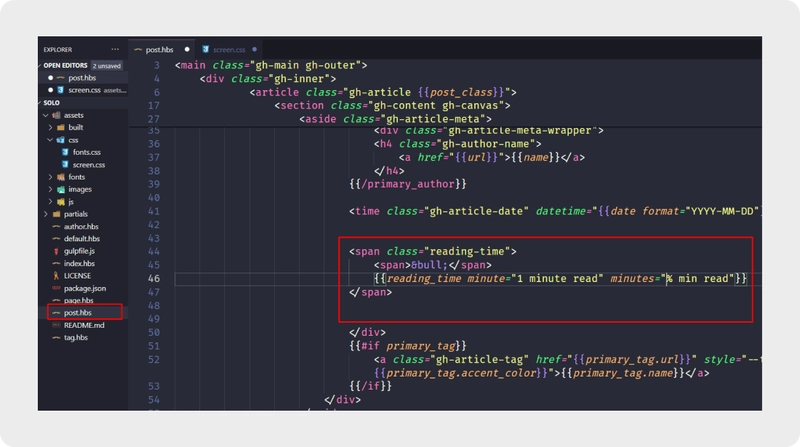Open author.hbs in the file tree
800x447 pixels.
[81, 227]
